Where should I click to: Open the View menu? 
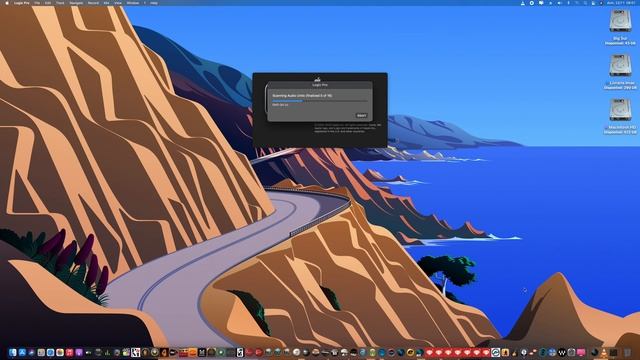(118, 3)
